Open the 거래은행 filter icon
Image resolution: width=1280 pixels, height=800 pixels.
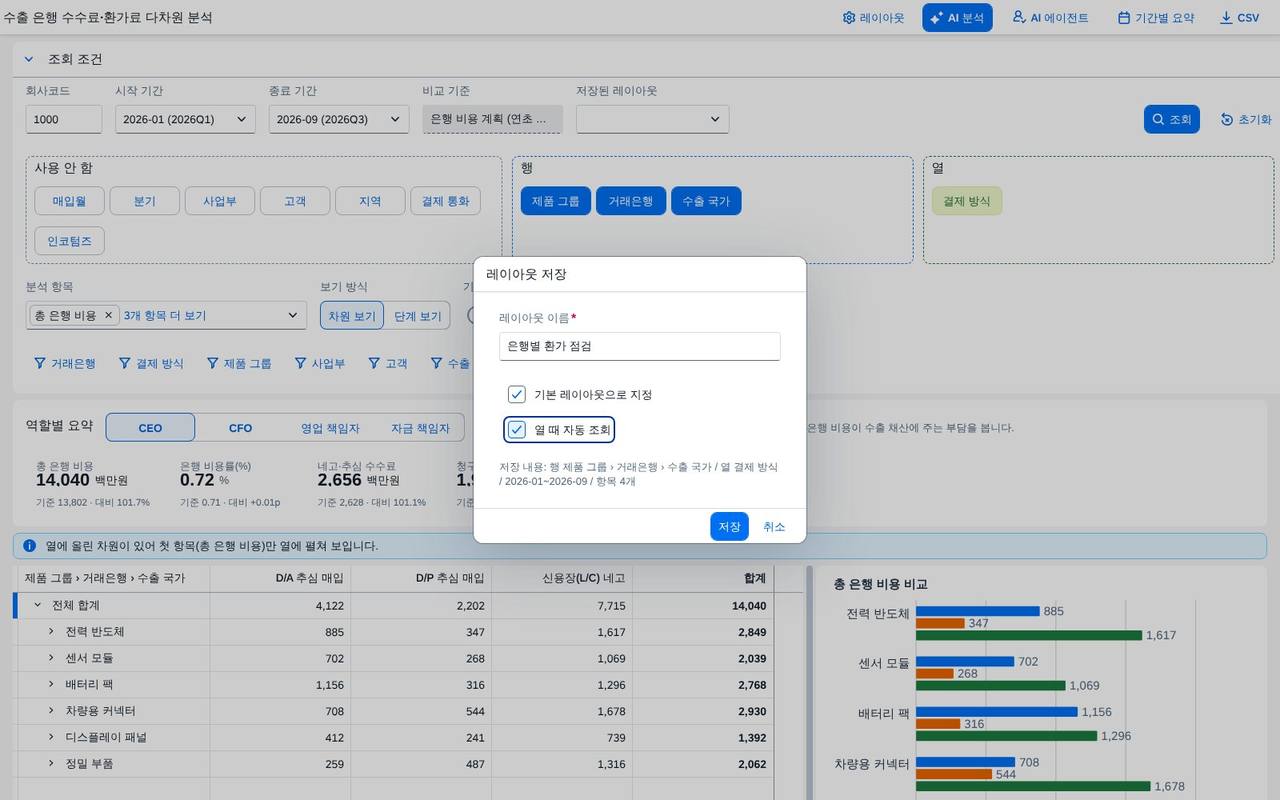[x=40, y=363]
